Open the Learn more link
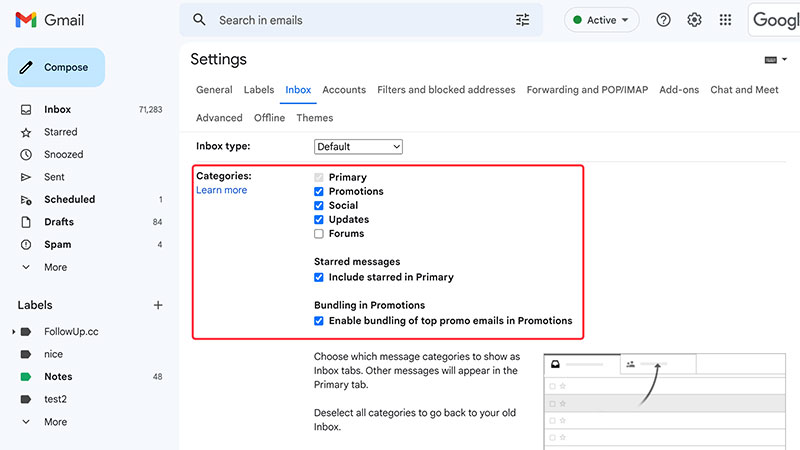The image size is (800, 450). tap(221, 190)
